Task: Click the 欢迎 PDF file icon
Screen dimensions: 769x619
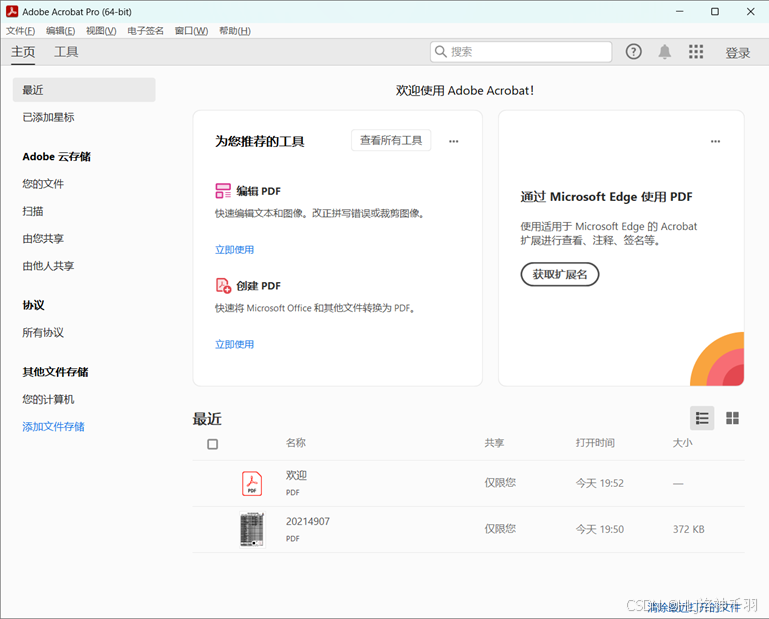Action: (x=252, y=483)
